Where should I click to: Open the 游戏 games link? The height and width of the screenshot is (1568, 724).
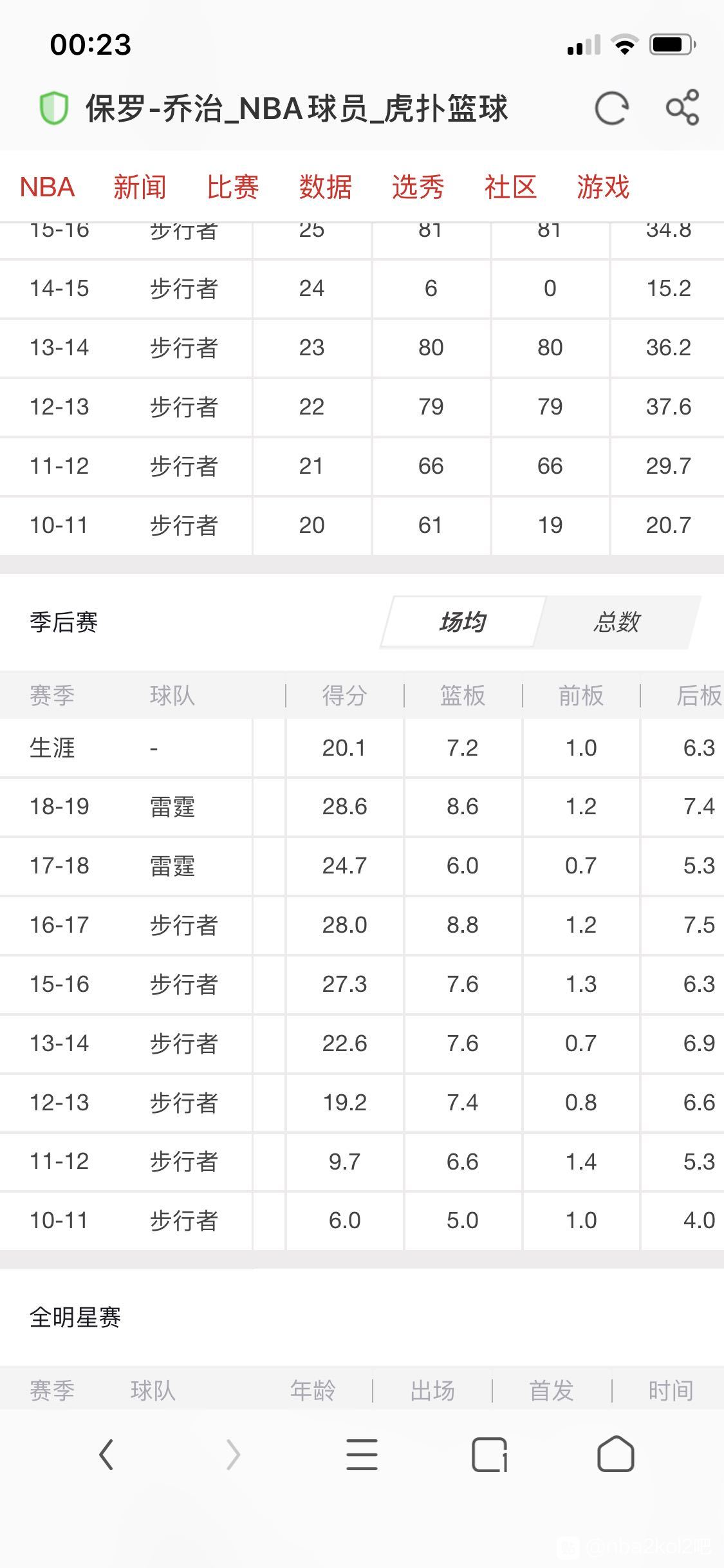point(603,187)
